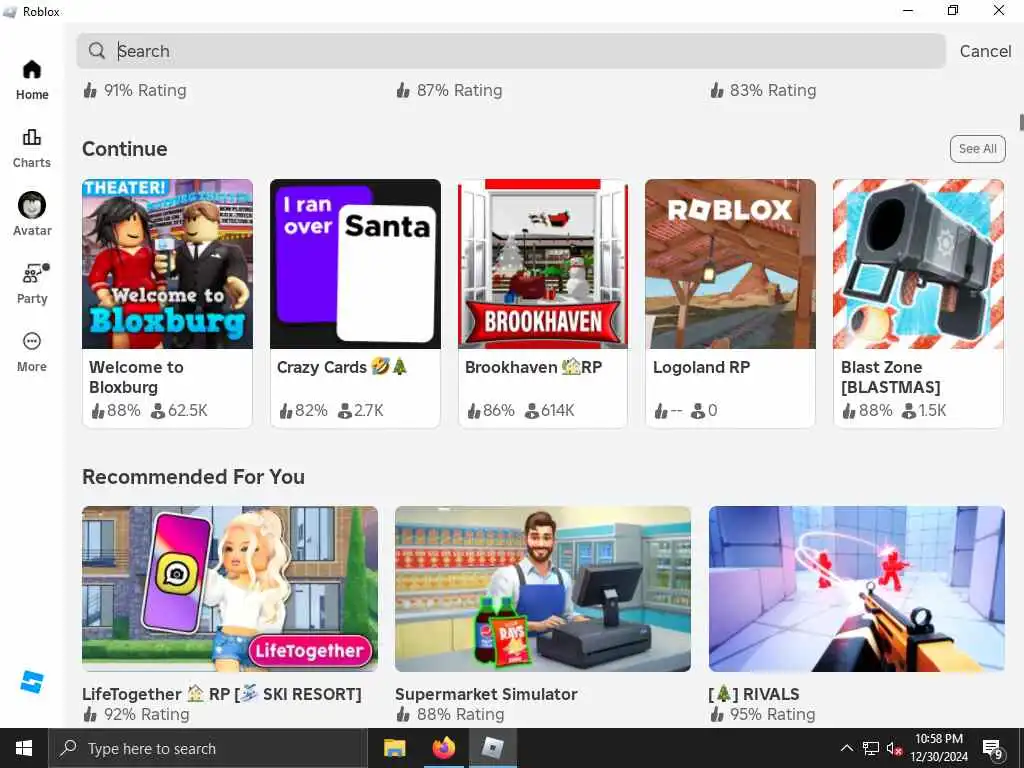Screen dimensions: 1024x768
Task: Open the Home tab in sidebar
Action: [32, 80]
